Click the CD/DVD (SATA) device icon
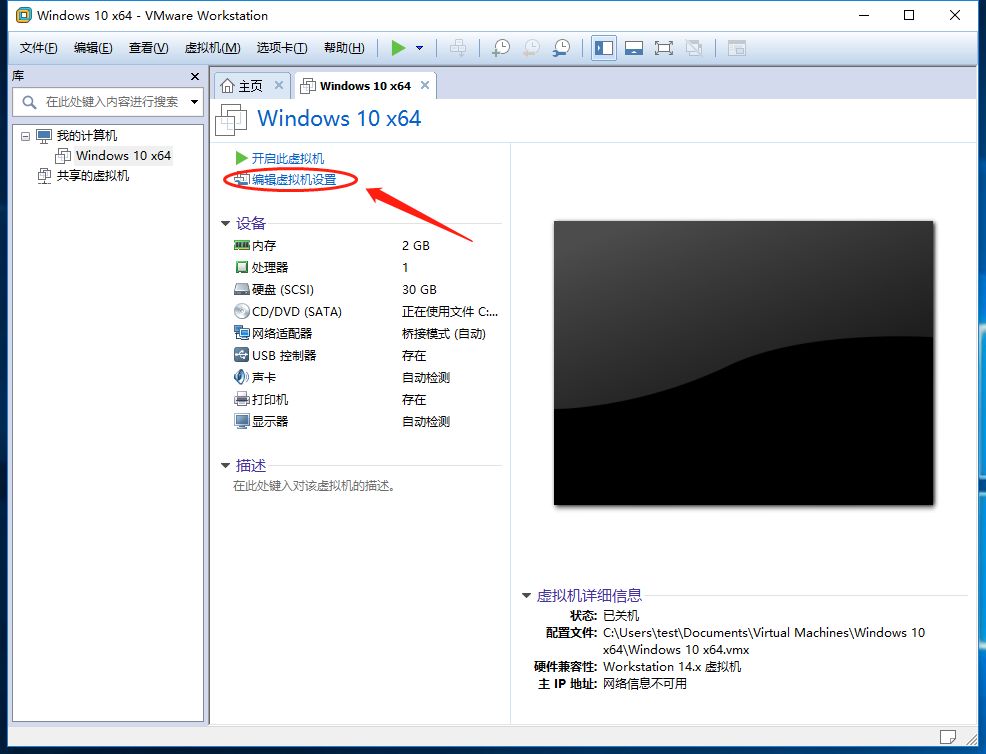Viewport: 986px width, 754px height. click(241, 311)
